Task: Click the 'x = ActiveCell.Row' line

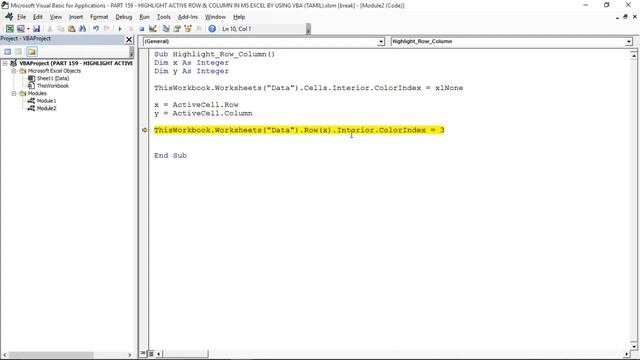Action: [x=196, y=105]
